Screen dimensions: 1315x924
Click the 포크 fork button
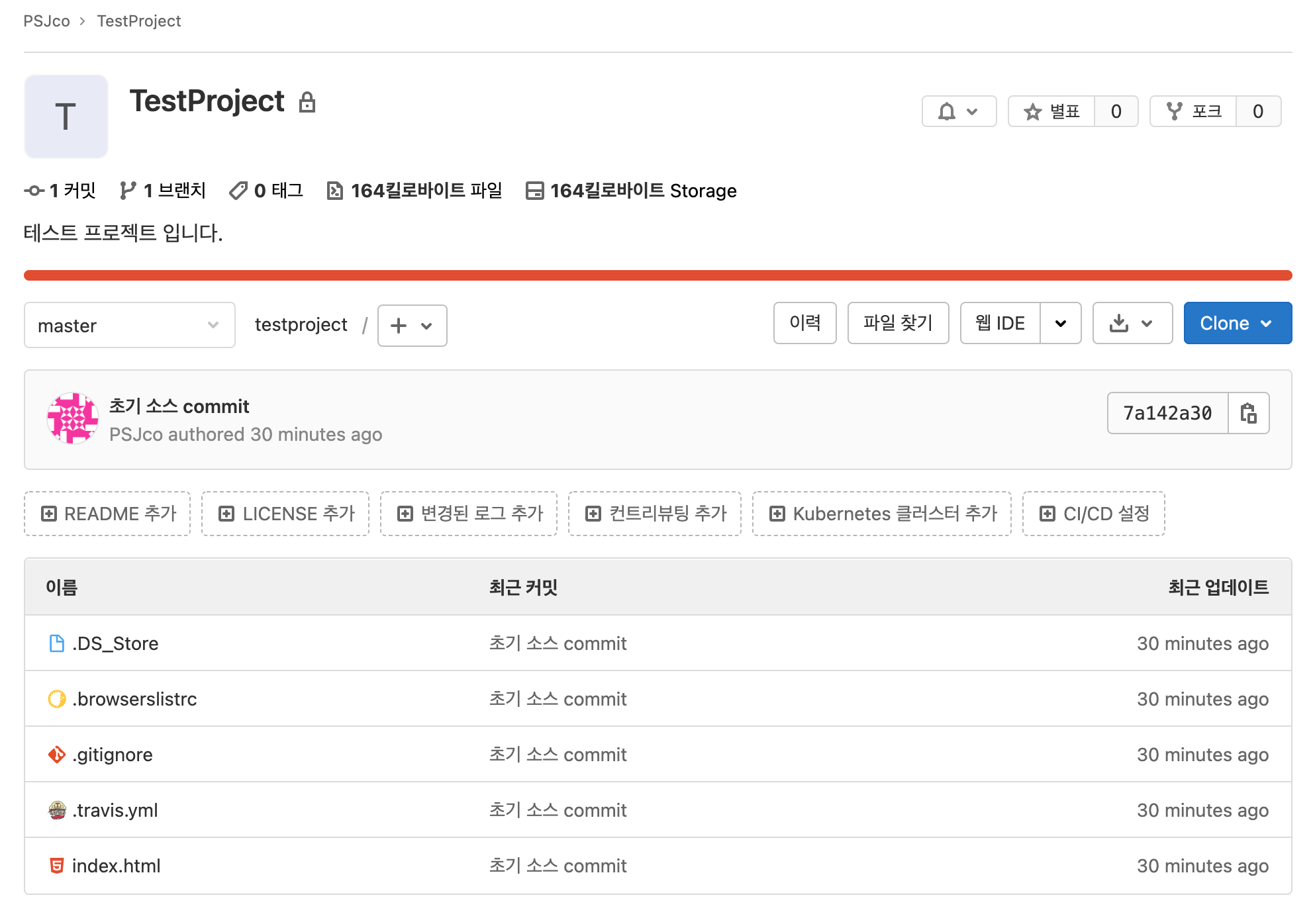point(1193,111)
